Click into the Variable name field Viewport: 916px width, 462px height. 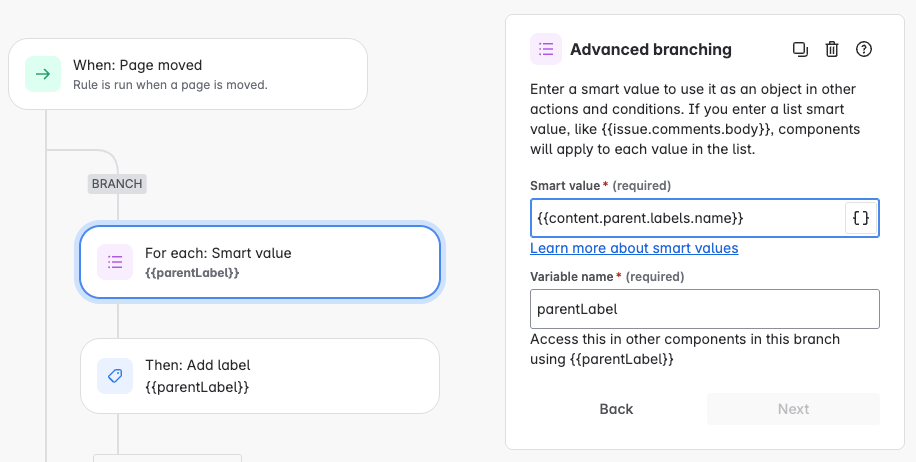(x=704, y=309)
